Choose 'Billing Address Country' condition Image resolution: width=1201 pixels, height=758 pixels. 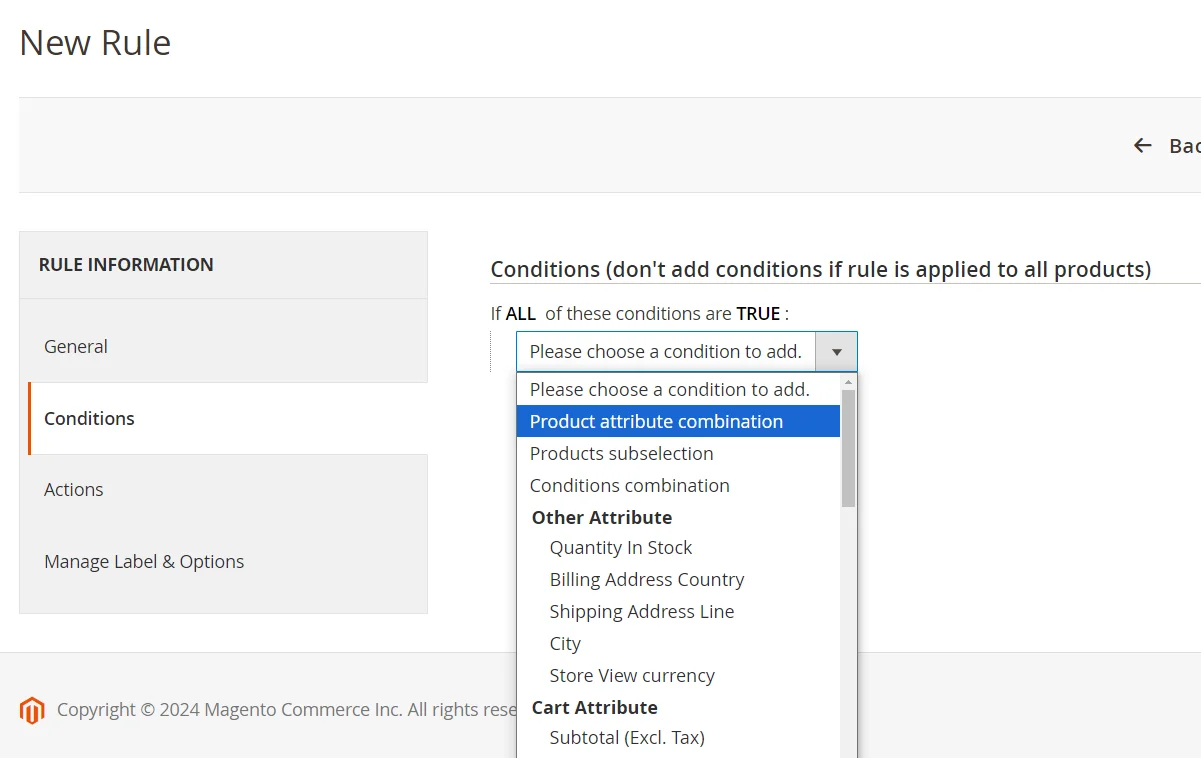[x=646, y=580]
